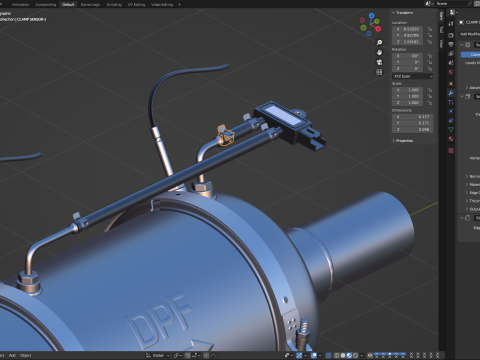
Task: Open the Scene properties tab icon
Action: [x=451, y=63]
